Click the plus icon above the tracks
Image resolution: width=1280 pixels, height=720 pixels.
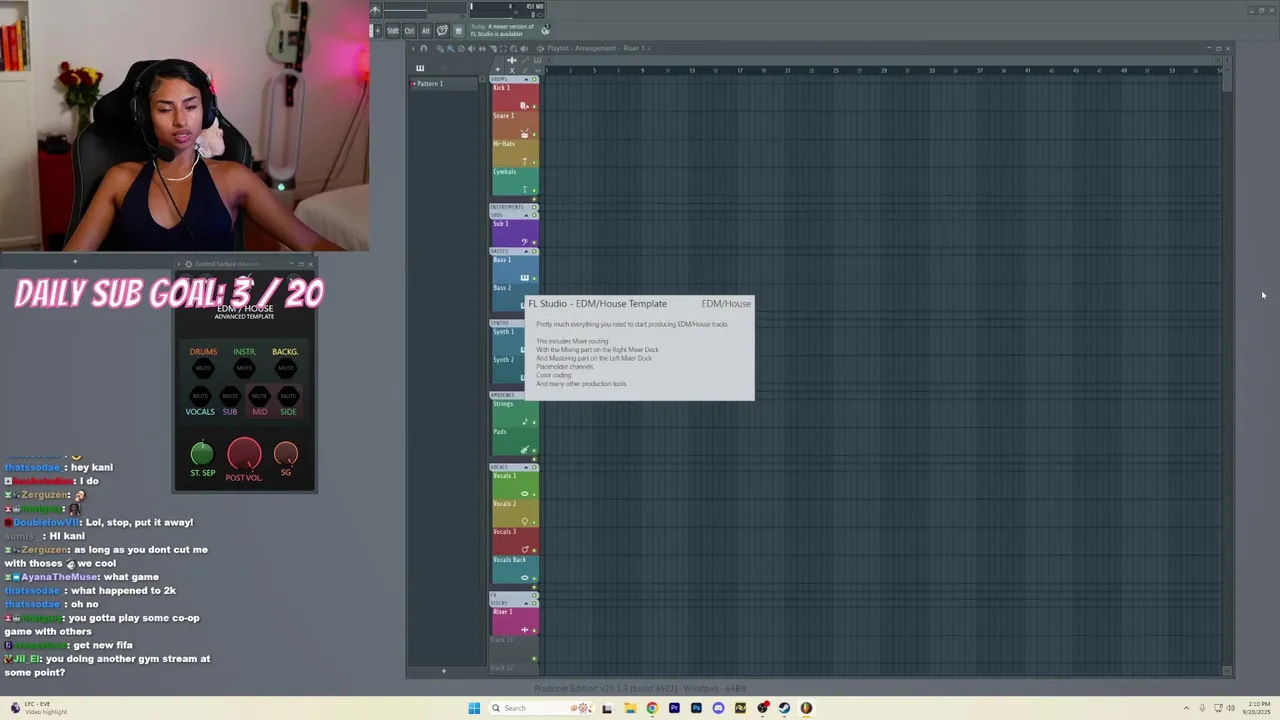[497, 69]
